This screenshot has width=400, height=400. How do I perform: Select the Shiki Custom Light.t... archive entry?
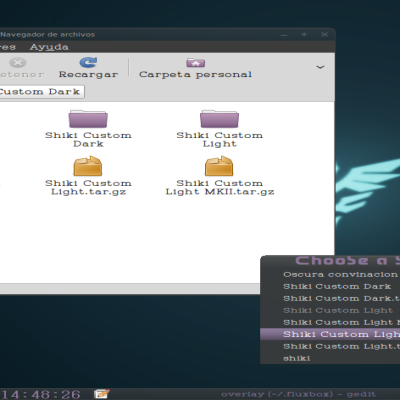pyautogui.click(x=330, y=346)
